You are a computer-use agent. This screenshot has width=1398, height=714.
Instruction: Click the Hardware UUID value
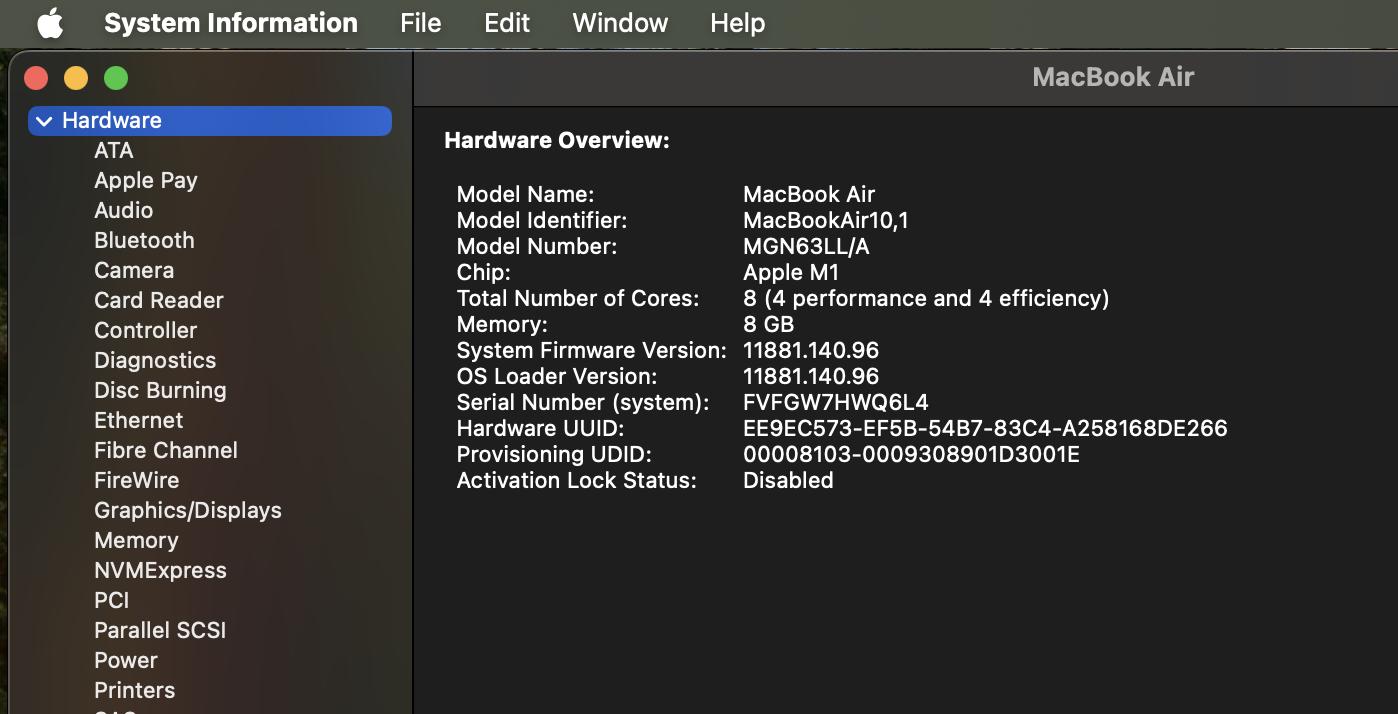point(984,428)
